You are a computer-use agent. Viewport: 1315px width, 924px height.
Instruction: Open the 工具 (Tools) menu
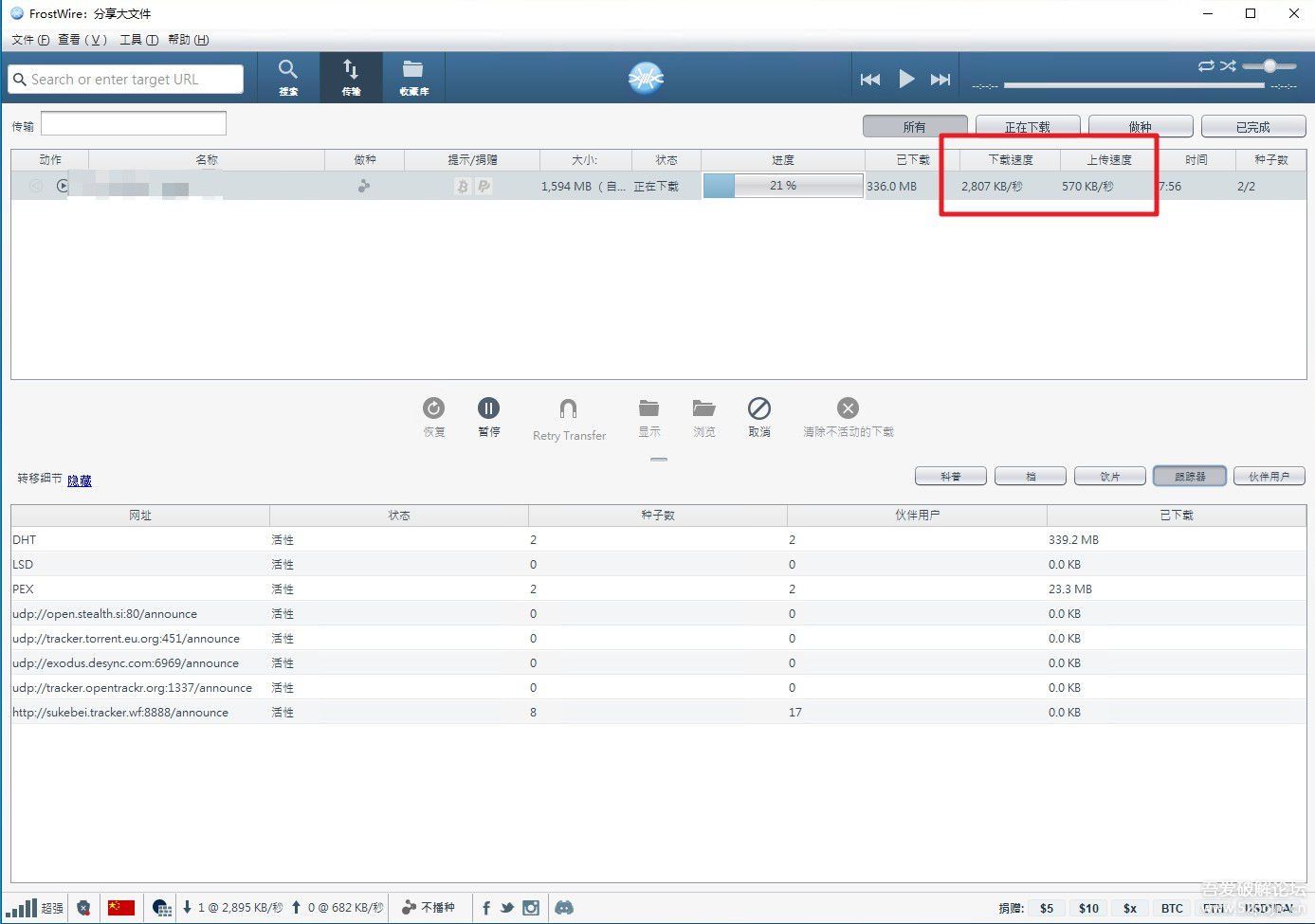[x=138, y=40]
